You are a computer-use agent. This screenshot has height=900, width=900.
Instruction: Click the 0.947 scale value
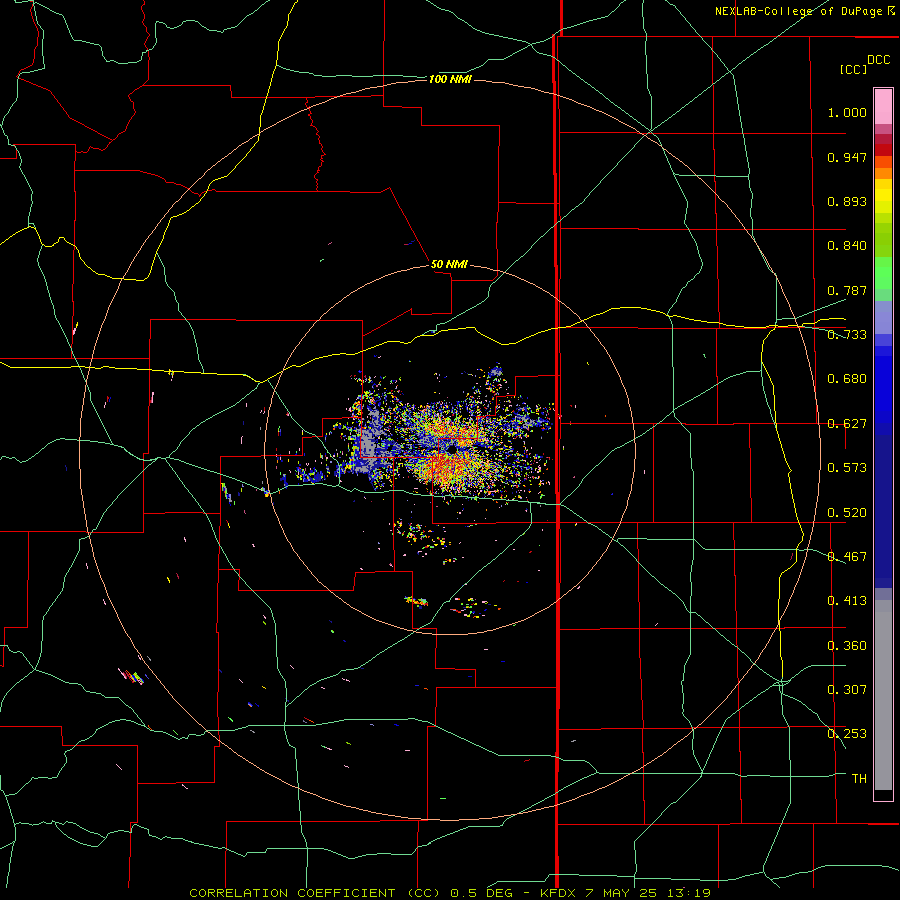pos(847,157)
